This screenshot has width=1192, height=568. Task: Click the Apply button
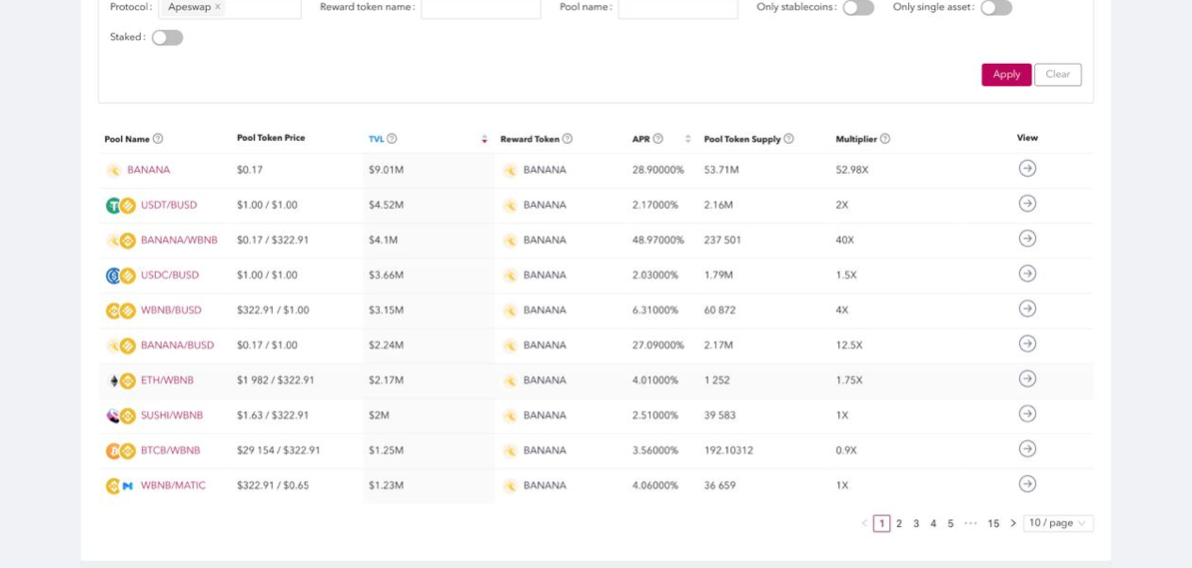point(1006,75)
